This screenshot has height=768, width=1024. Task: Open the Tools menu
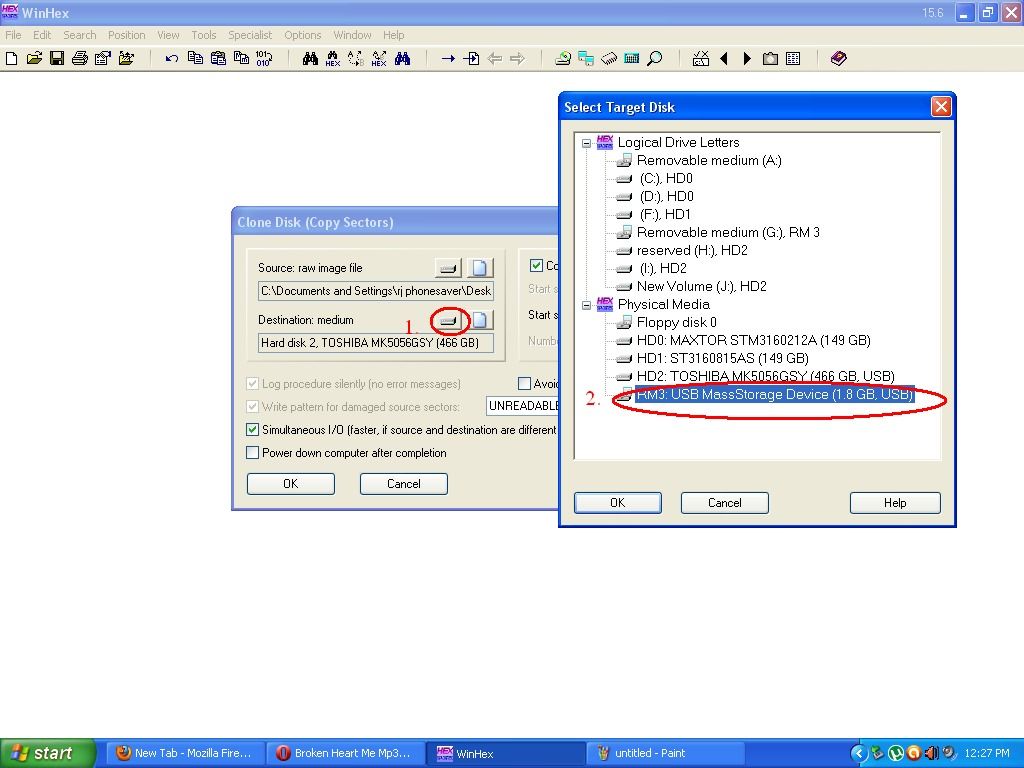204,35
